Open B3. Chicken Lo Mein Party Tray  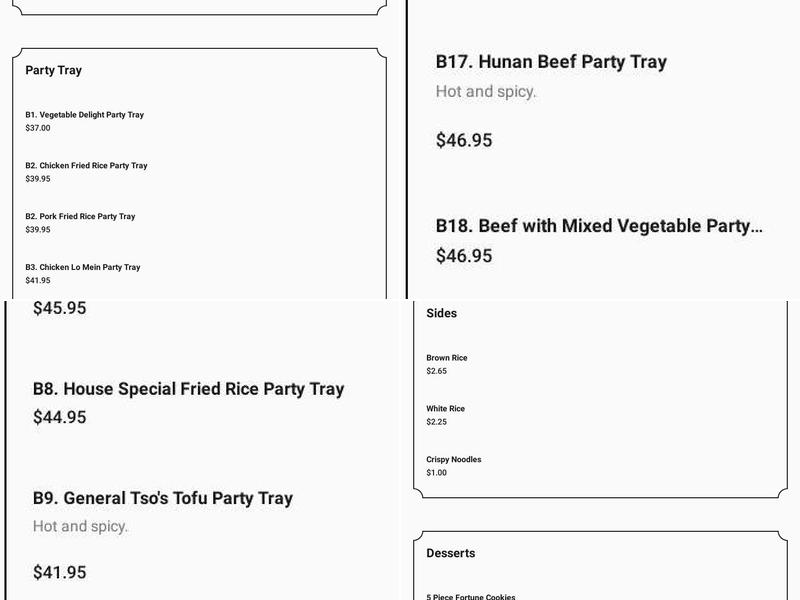83,268
